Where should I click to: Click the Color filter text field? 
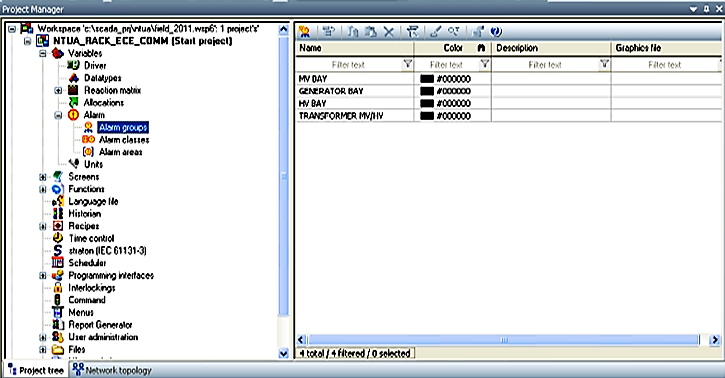[x=447, y=65]
